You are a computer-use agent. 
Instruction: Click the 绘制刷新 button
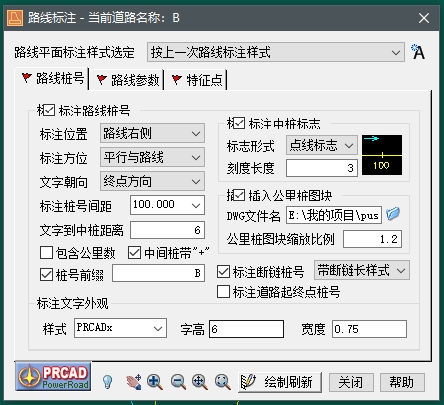(280, 382)
